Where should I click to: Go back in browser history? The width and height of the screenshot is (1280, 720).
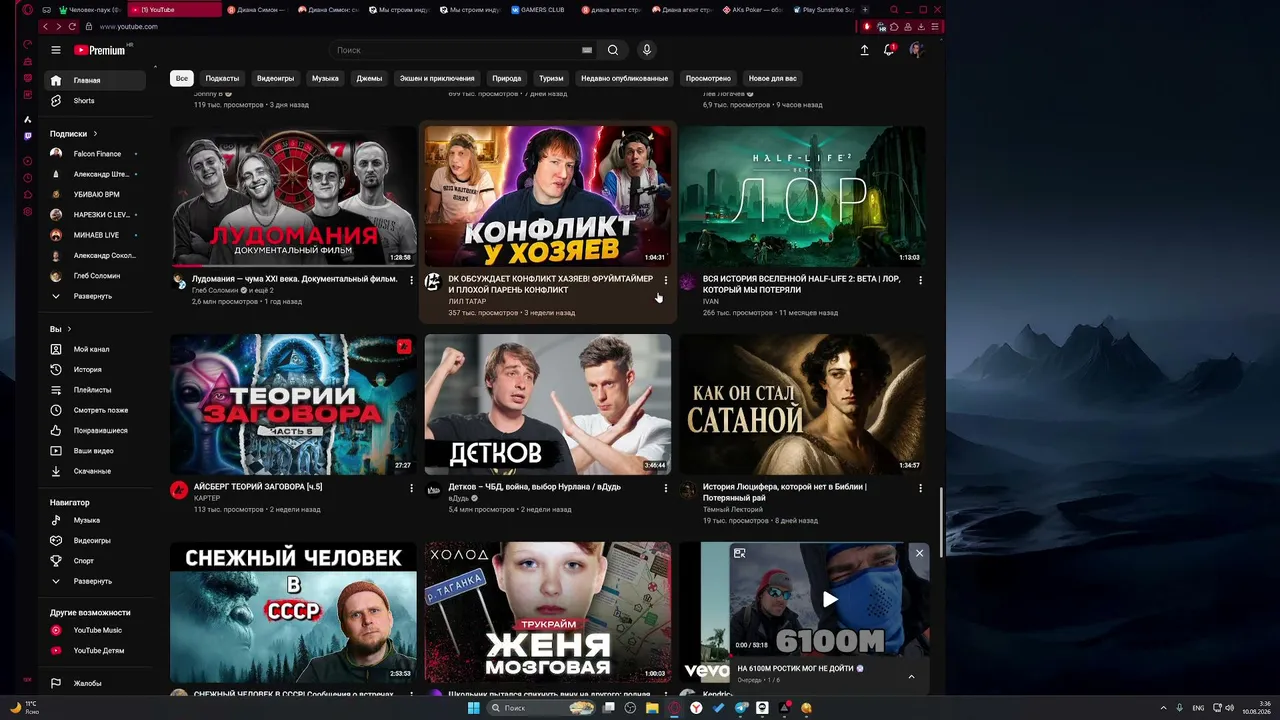coord(45,27)
